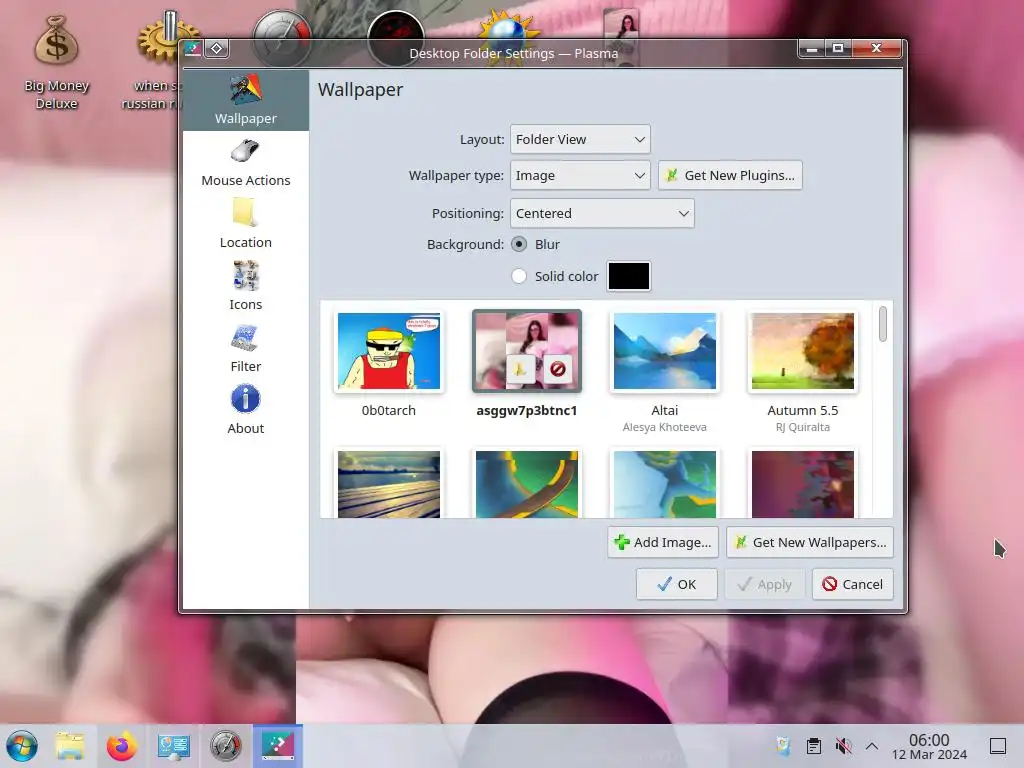This screenshot has height=768, width=1024.
Task: Open the Layout dropdown showing Folder View
Action: (x=580, y=139)
